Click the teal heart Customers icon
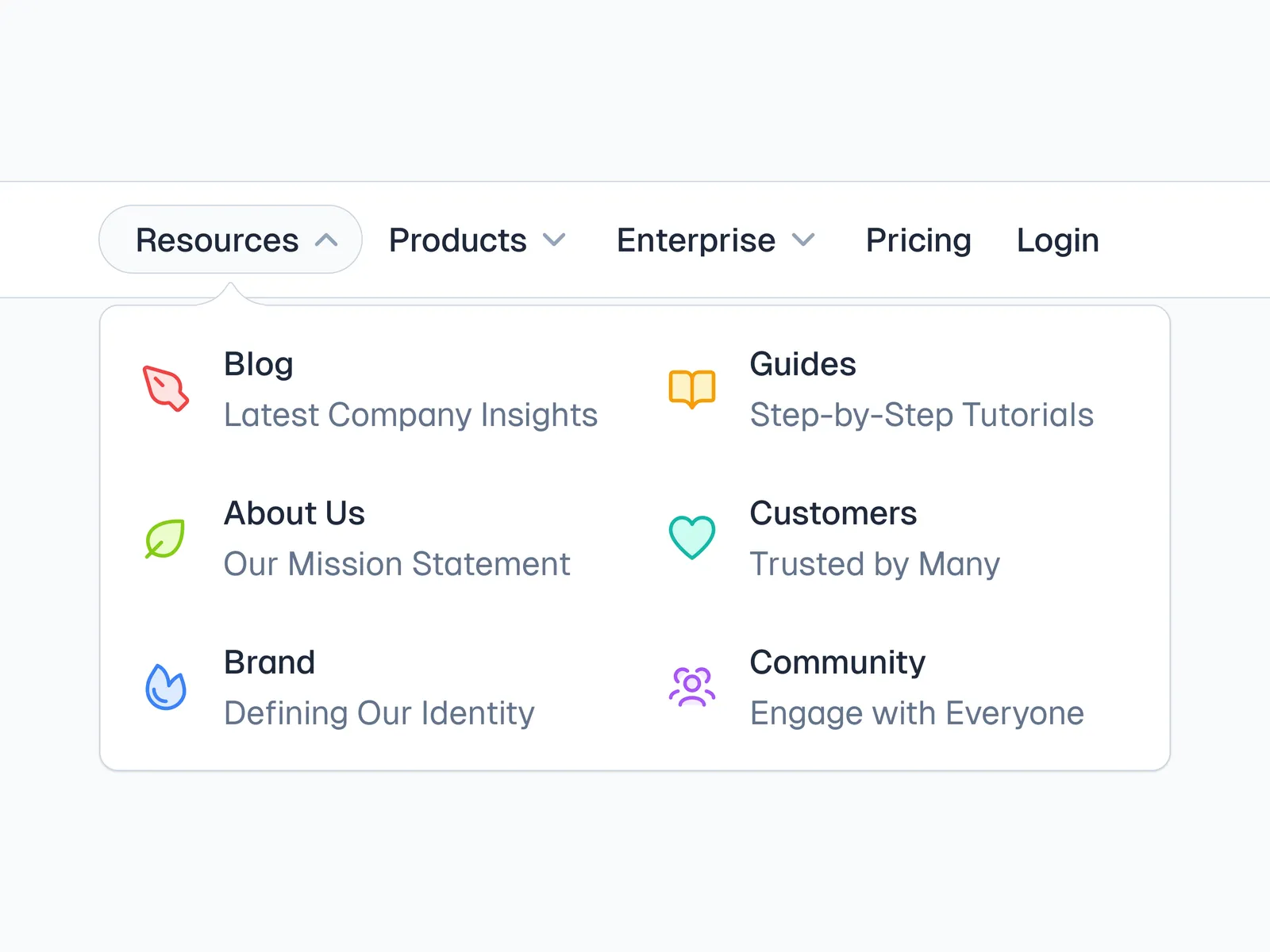This screenshot has width=1270, height=952. [691, 537]
